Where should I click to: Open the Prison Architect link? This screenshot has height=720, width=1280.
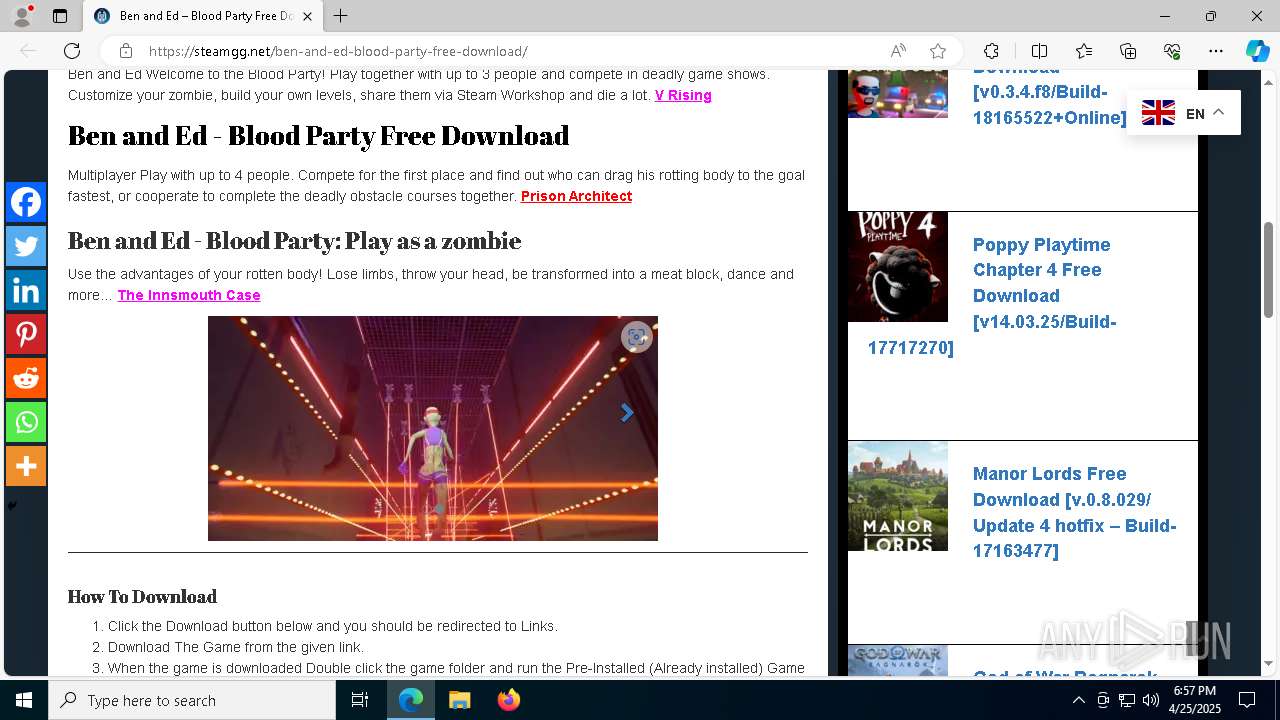point(576,196)
